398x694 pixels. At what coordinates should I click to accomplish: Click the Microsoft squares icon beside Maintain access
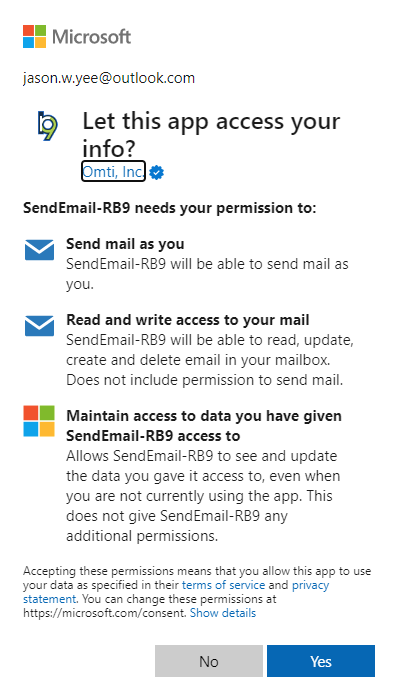tap(39, 421)
